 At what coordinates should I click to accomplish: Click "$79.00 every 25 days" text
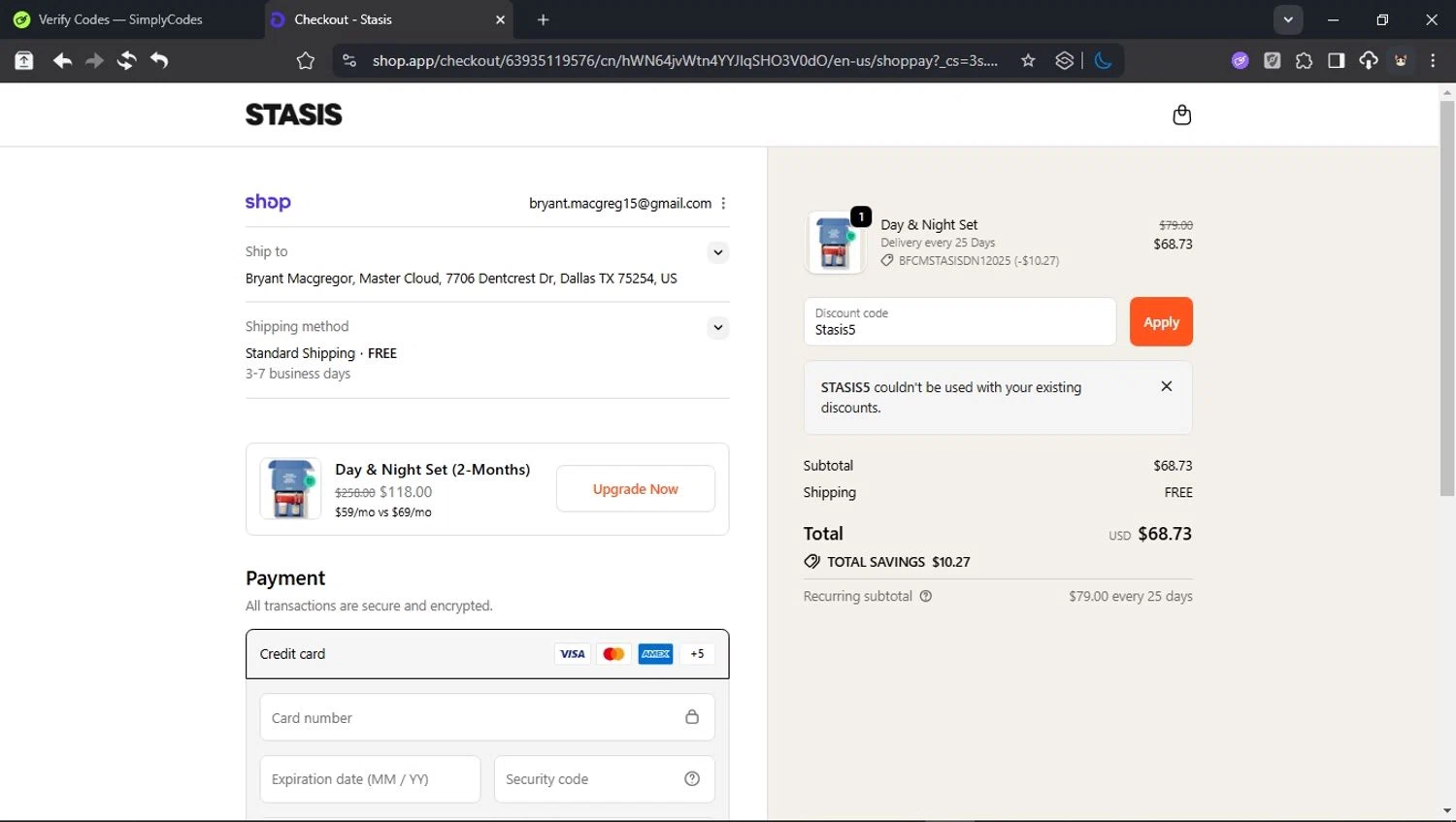tap(1131, 596)
